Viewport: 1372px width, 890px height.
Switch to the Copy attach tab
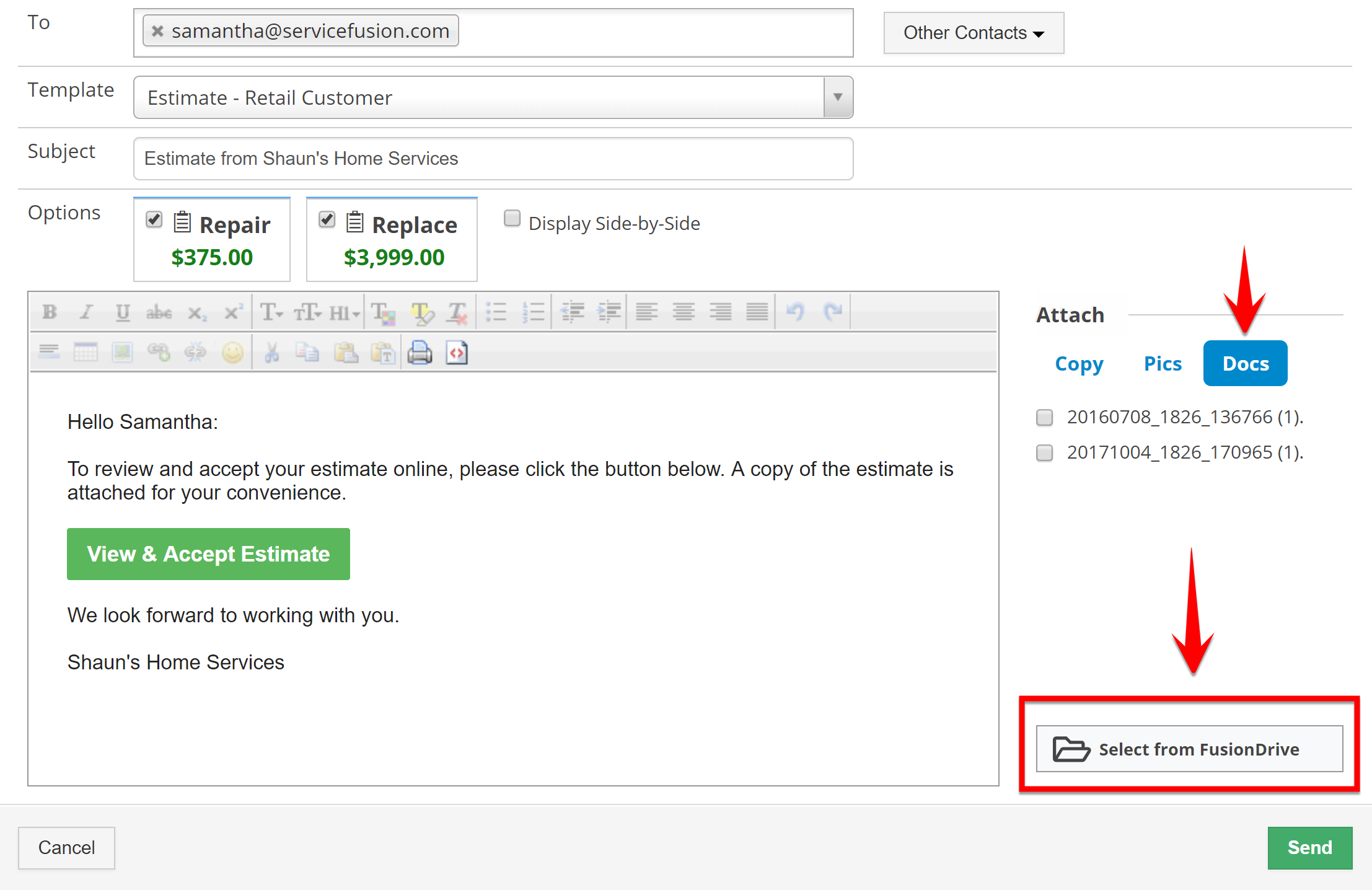(x=1080, y=362)
